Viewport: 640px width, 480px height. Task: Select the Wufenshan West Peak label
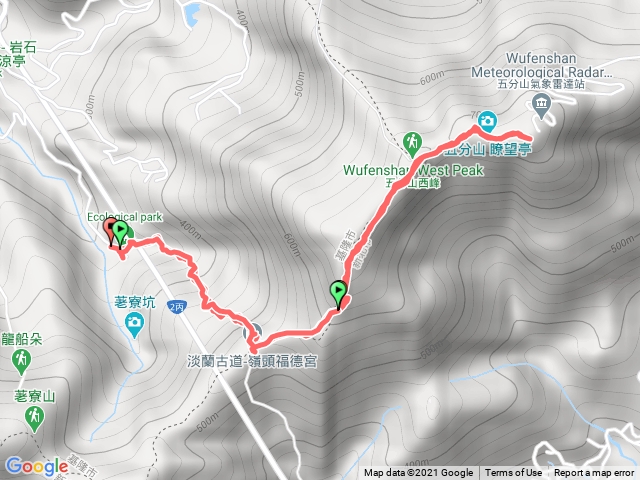(413, 170)
